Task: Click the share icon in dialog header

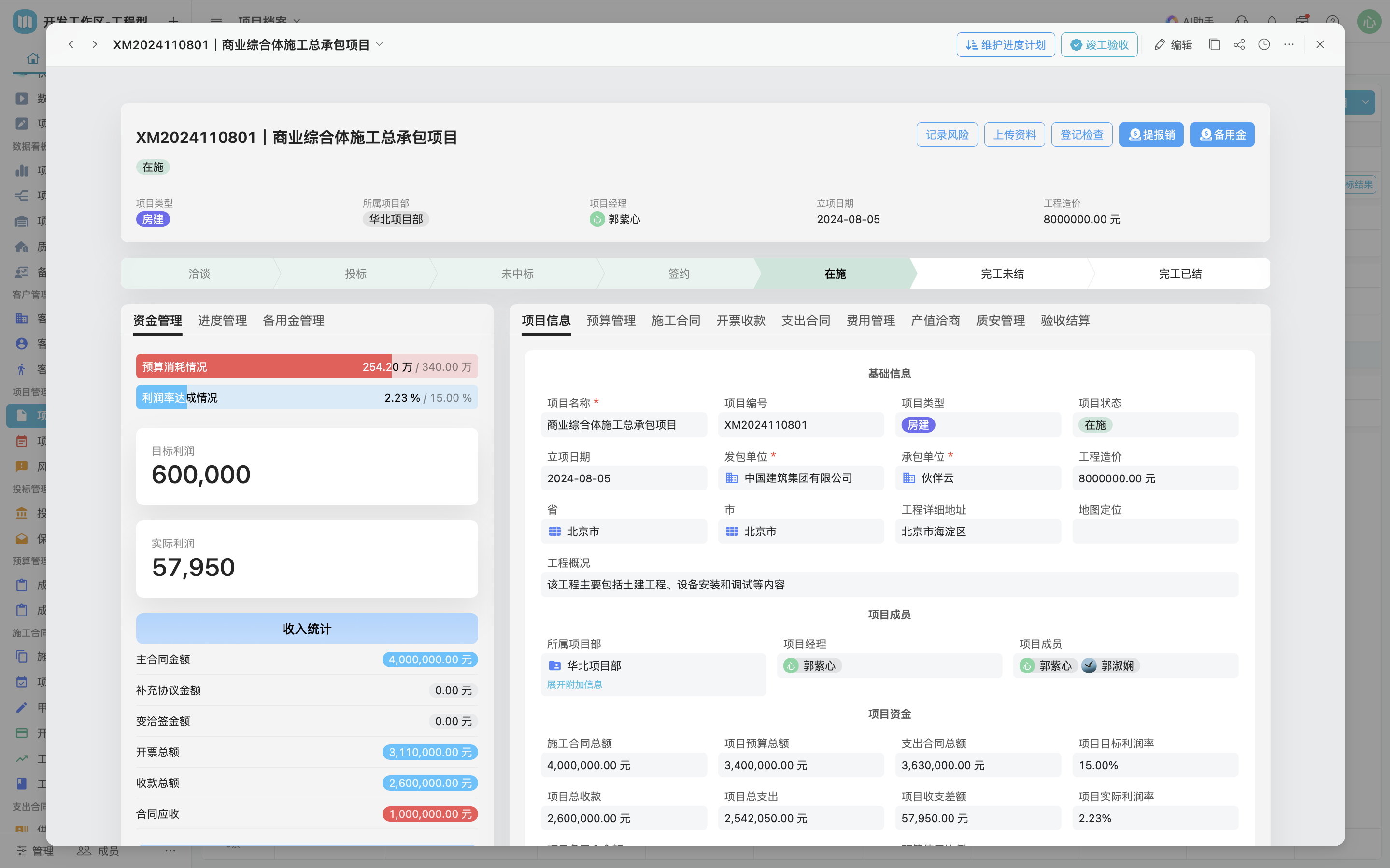Action: click(x=1238, y=44)
